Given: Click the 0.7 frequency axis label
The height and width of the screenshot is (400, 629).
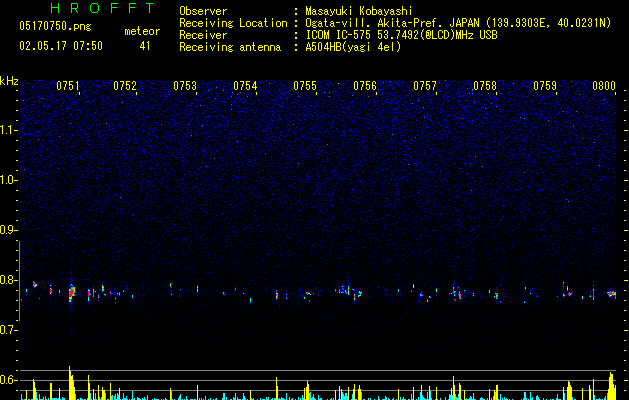Looking at the screenshot, I should (x=9, y=330).
